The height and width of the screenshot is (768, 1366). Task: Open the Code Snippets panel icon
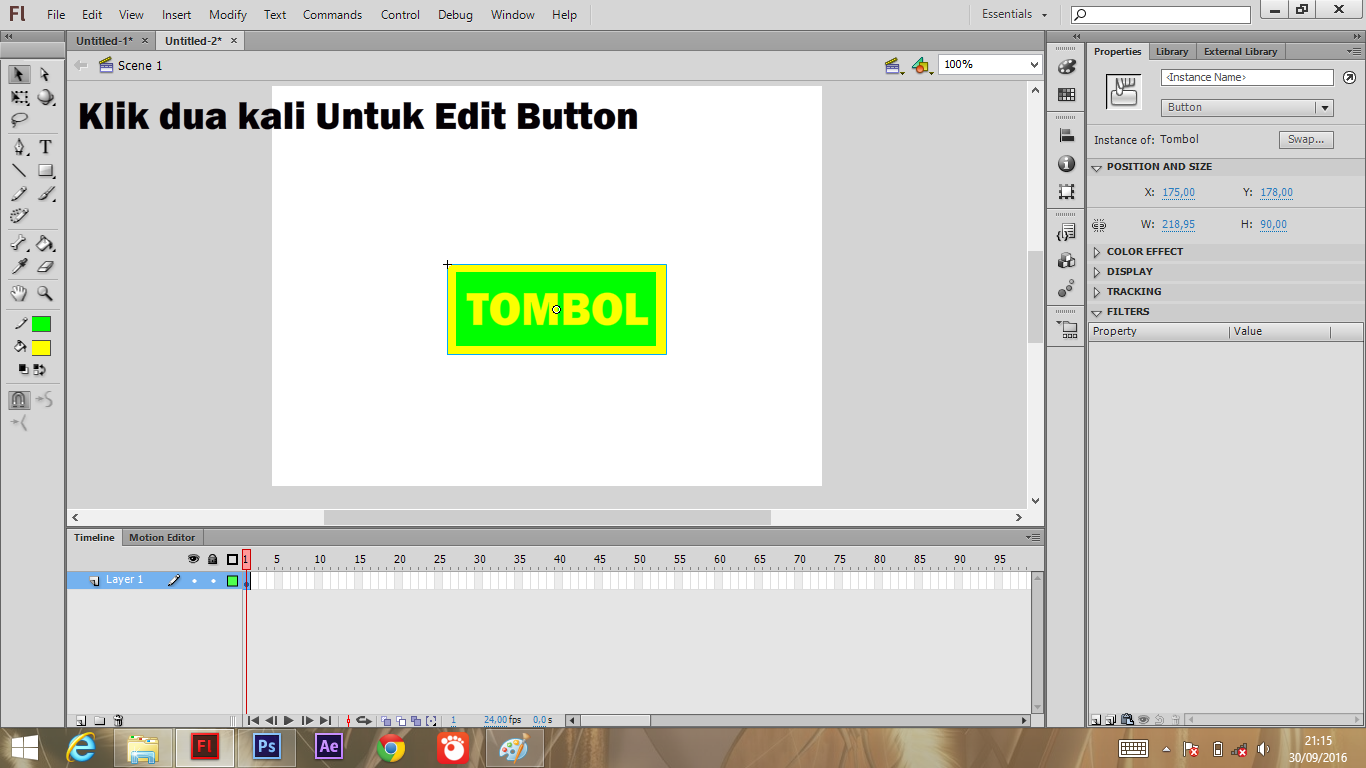(x=1066, y=231)
